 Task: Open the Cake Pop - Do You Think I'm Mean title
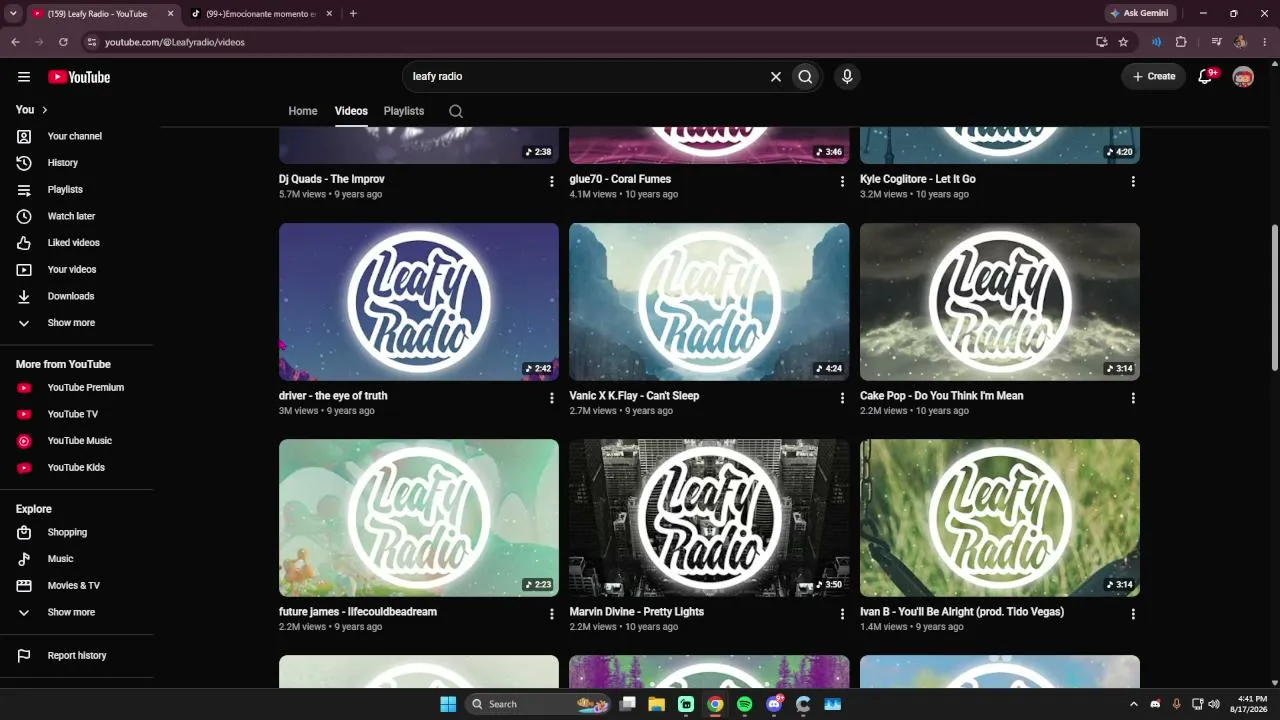coord(941,396)
